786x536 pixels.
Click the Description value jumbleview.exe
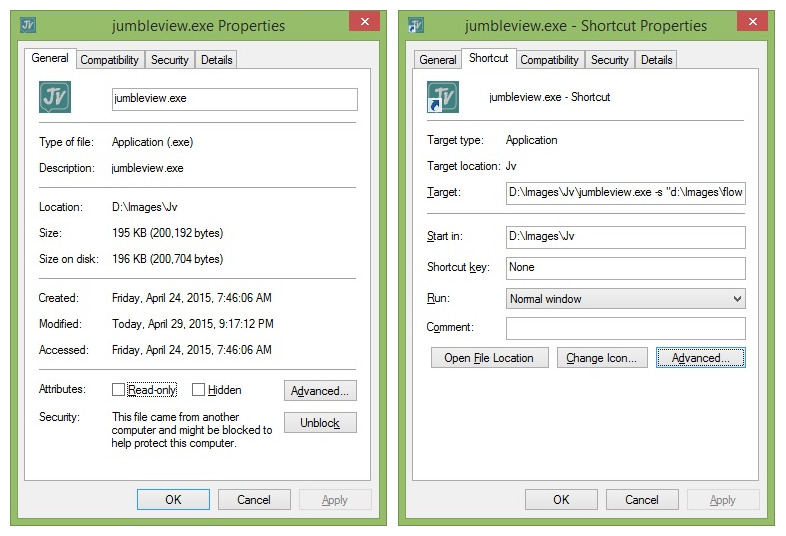click(147, 168)
